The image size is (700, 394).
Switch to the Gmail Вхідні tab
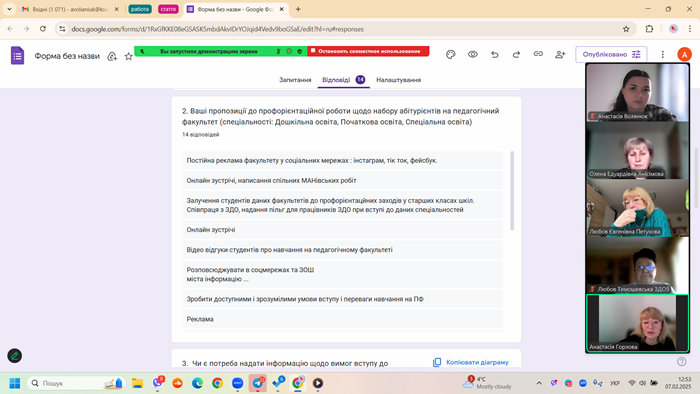71,9
